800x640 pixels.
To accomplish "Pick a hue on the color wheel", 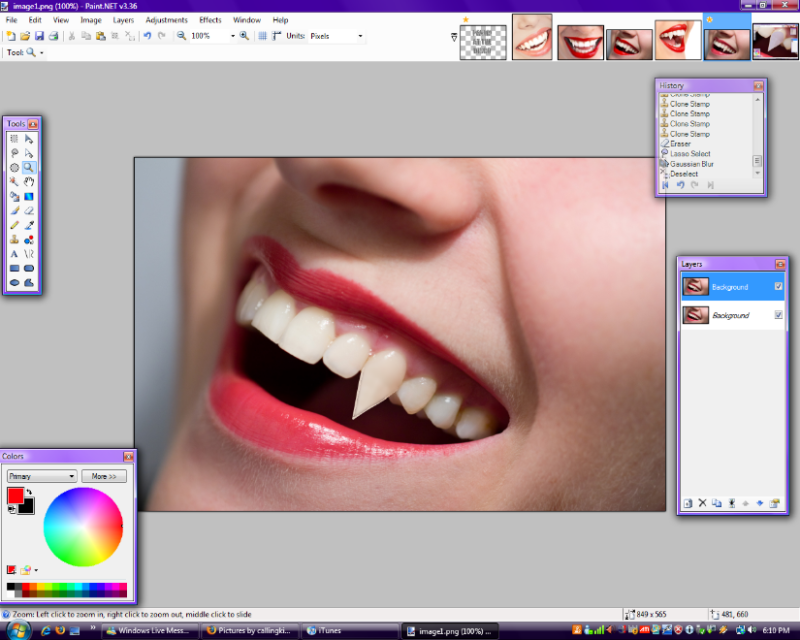I will 83,527.
